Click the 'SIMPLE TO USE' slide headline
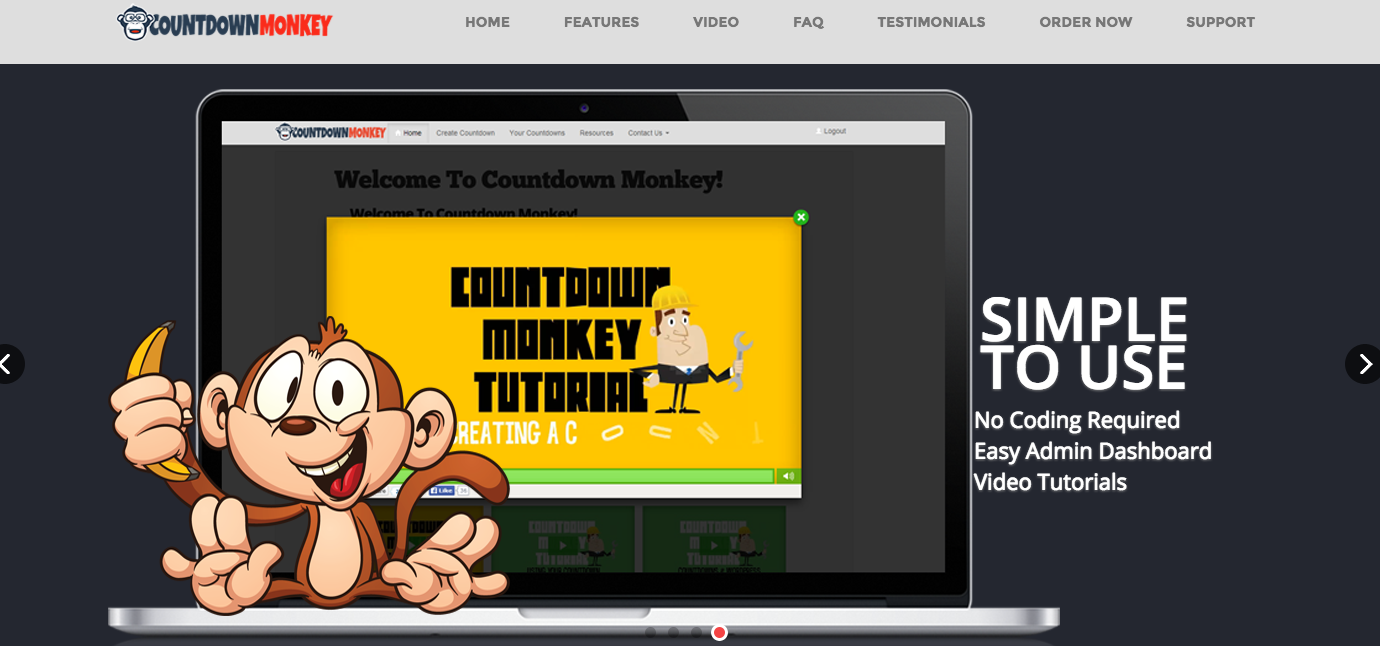This screenshot has height=646, width=1380. [x=1084, y=343]
